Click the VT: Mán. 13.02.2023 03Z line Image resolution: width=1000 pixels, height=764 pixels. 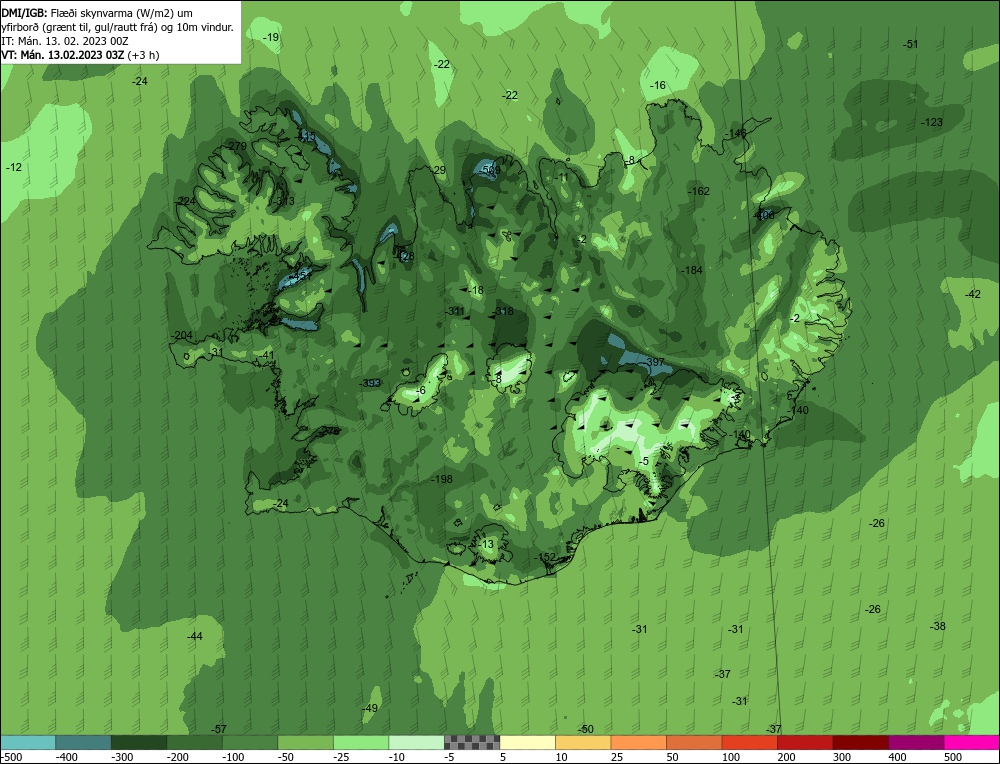click(x=80, y=55)
